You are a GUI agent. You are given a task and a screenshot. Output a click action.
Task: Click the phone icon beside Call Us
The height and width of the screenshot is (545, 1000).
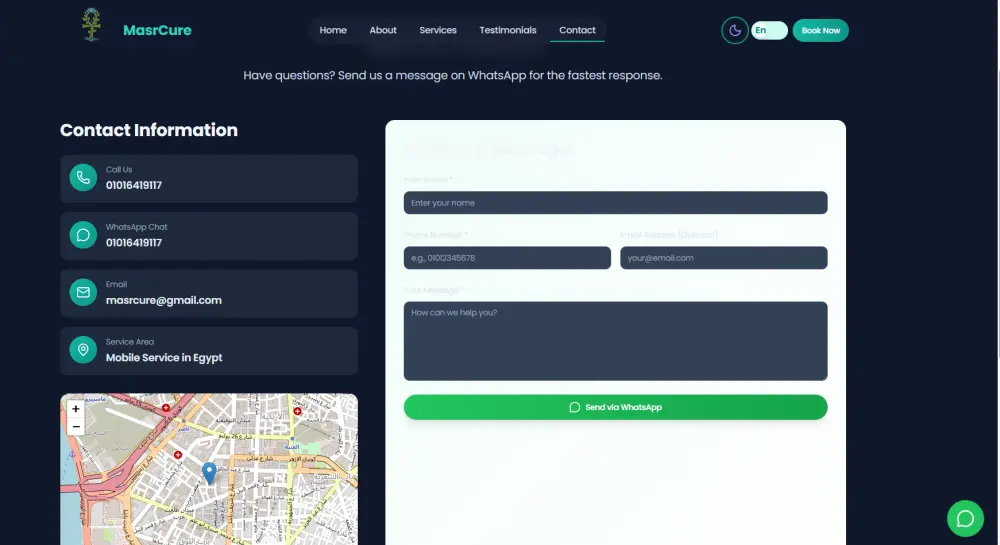tap(83, 178)
